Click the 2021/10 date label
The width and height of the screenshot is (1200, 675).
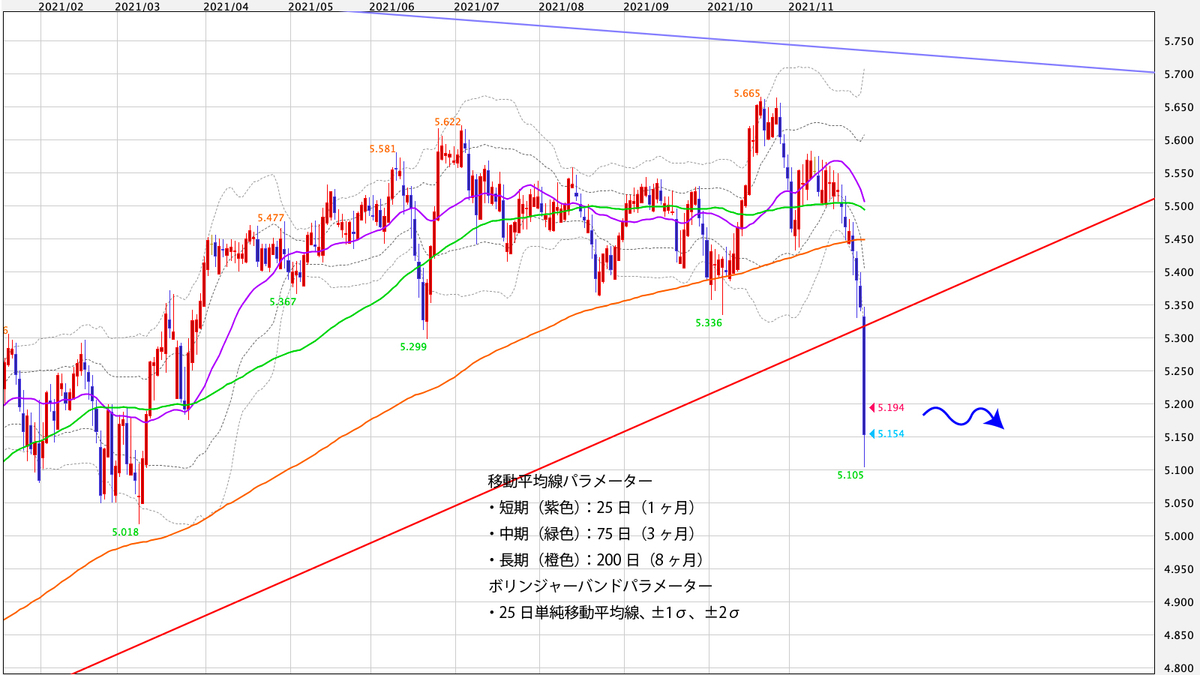[x=729, y=7]
